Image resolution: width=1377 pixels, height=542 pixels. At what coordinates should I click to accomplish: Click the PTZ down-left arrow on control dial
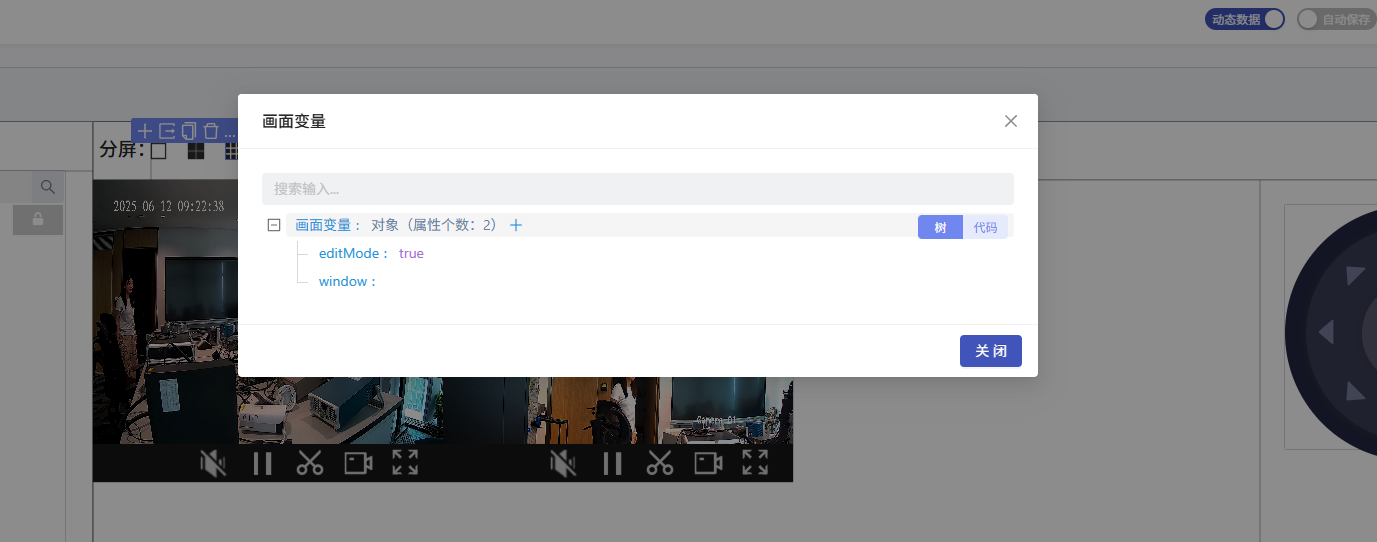(x=1355, y=391)
